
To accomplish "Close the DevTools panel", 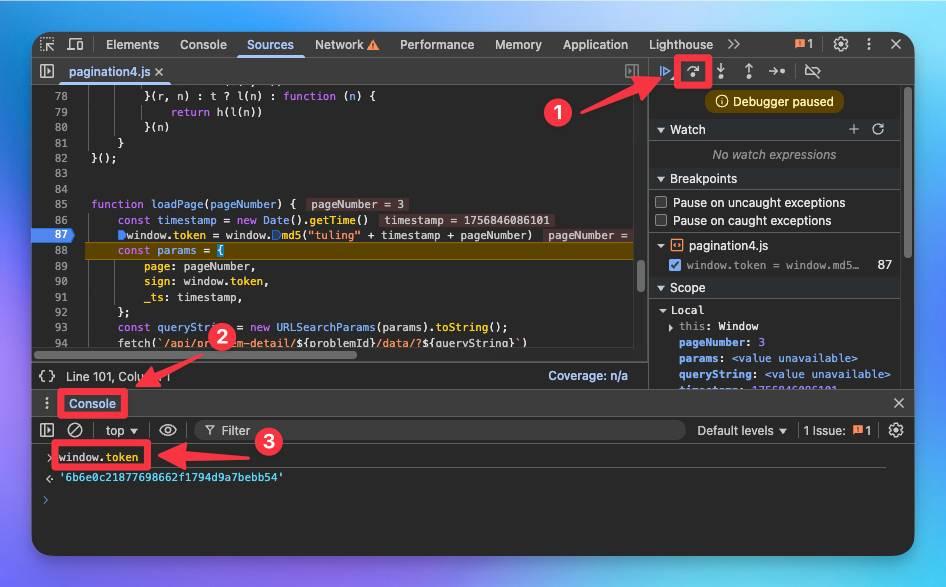I will tap(896, 44).
